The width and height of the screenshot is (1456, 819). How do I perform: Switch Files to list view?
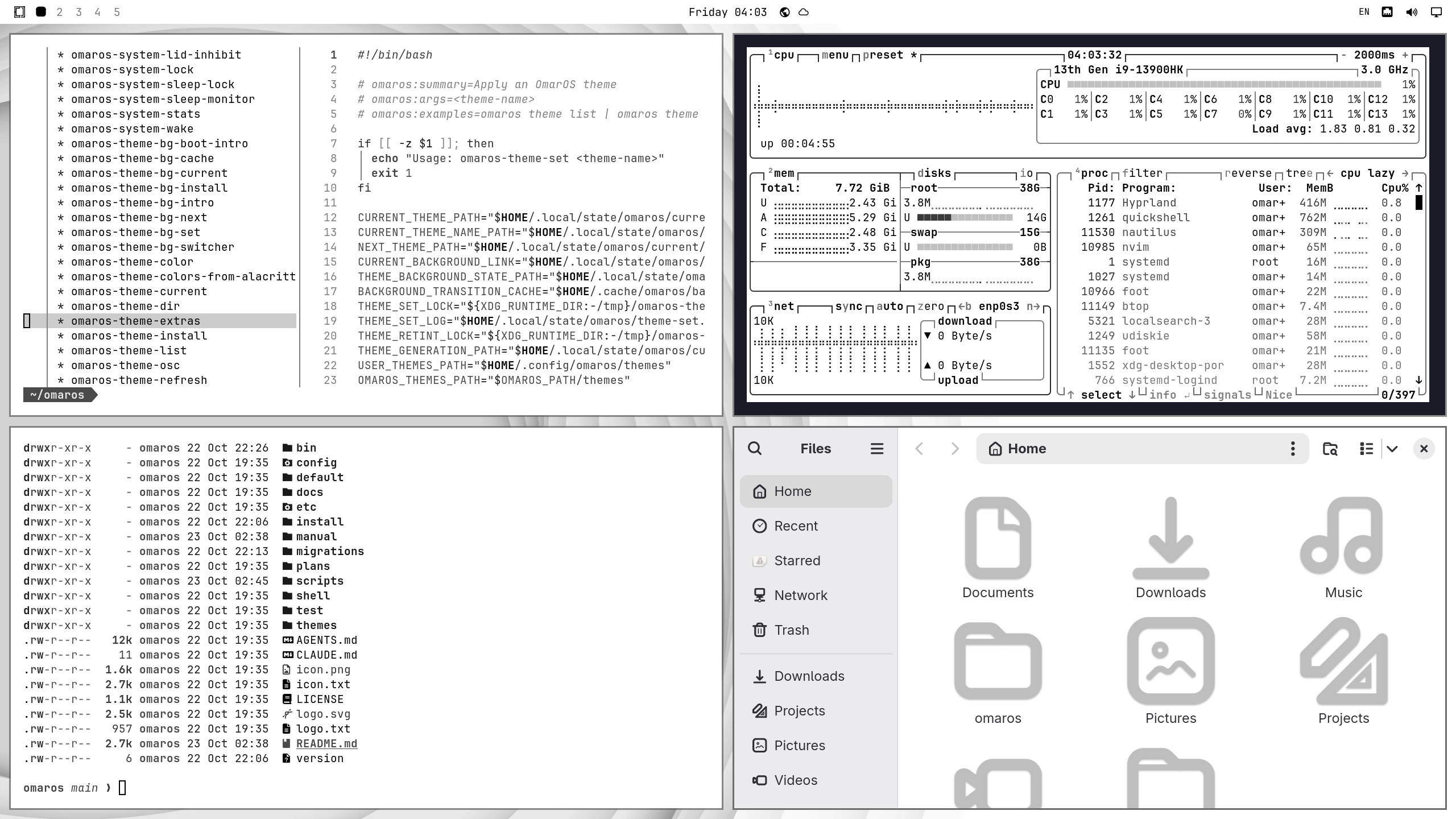(1366, 448)
